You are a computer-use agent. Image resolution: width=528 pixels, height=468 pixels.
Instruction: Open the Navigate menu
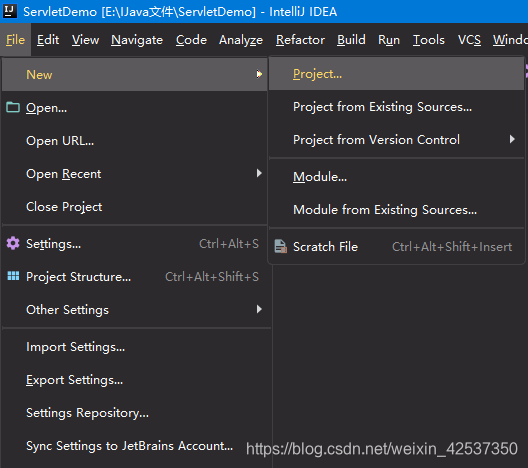pyautogui.click(x=137, y=40)
